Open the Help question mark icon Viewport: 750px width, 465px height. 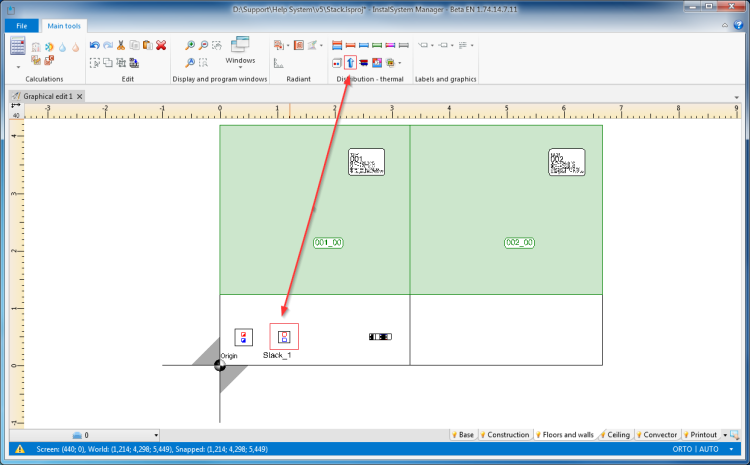tap(739, 25)
